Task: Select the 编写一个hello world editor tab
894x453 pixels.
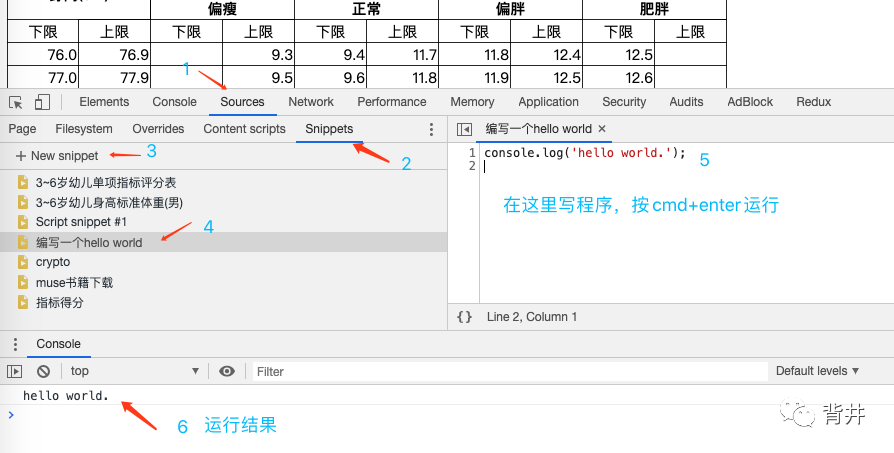Action: pyautogui.click(x=538, y=129)
